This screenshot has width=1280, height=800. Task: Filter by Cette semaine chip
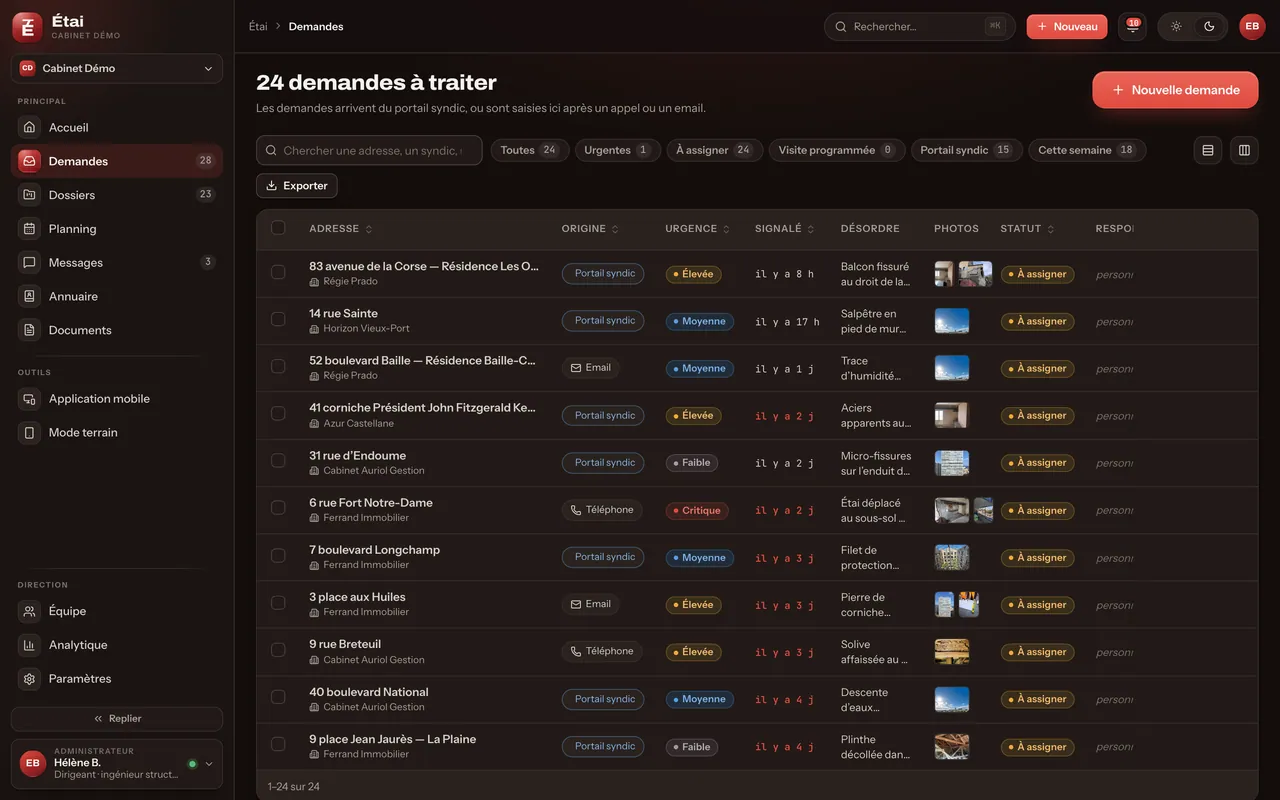tap(1087, 150)
